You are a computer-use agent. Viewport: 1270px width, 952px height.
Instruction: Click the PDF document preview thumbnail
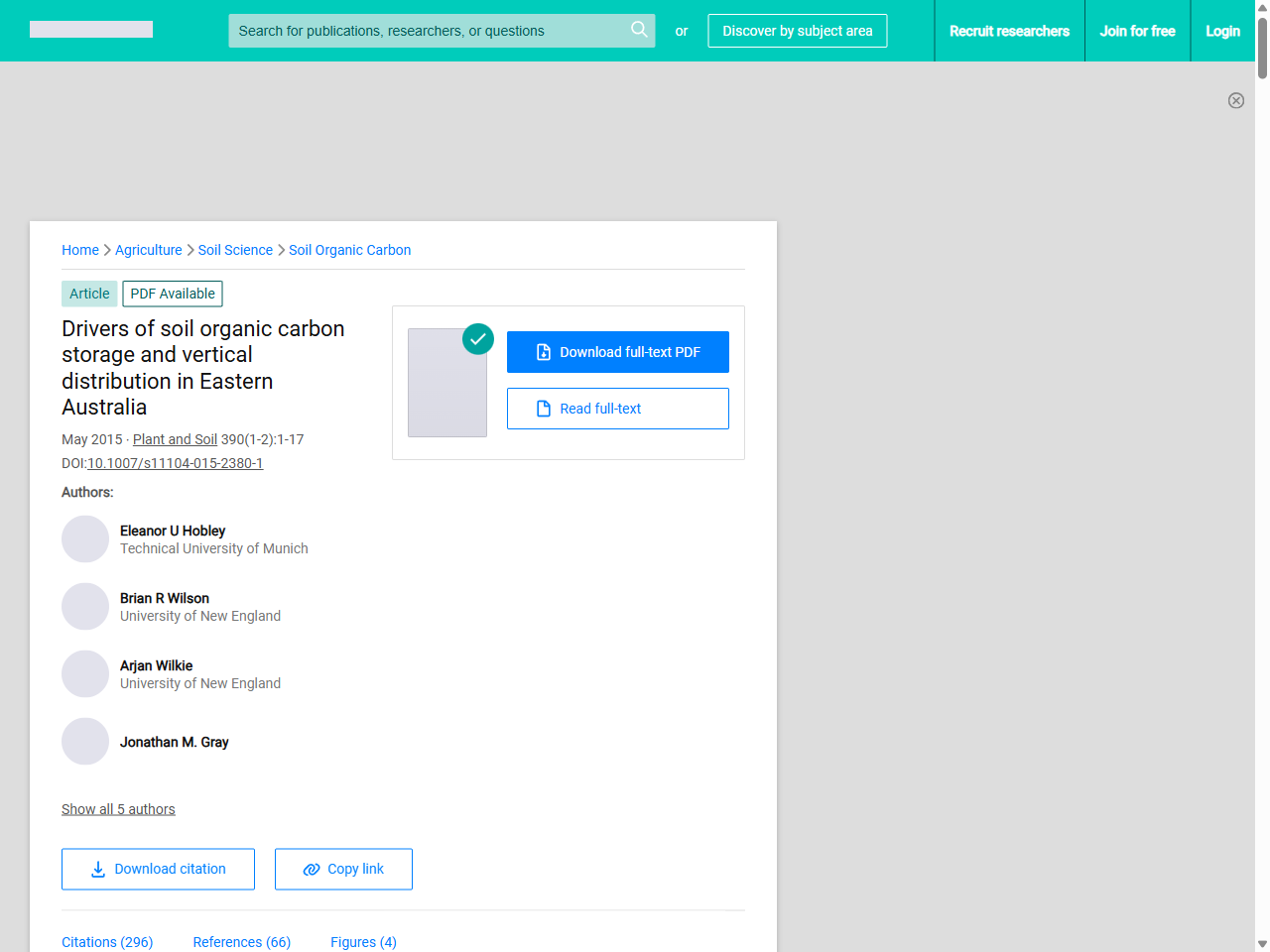(447, 383)
